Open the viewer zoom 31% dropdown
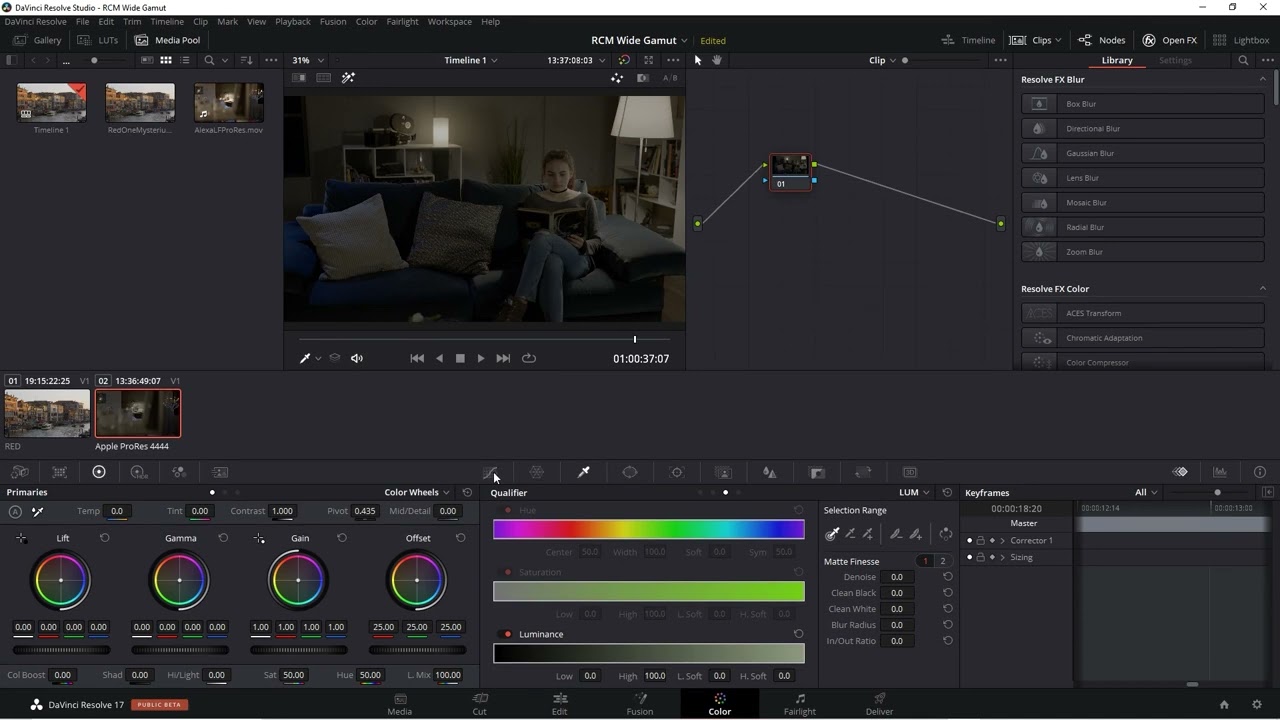 [x=307, y=60]
